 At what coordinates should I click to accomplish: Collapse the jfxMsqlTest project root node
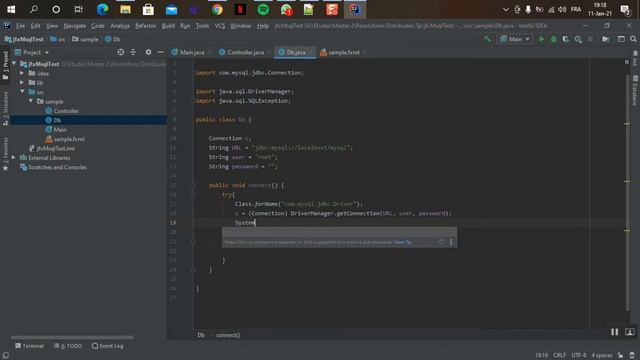[x=14, y=64]
